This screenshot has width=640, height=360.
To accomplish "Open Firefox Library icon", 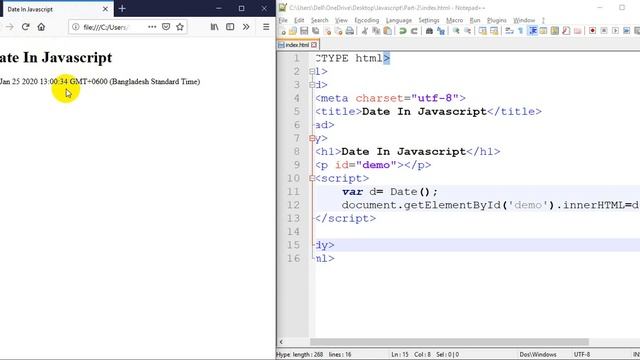I will [214, 27].
